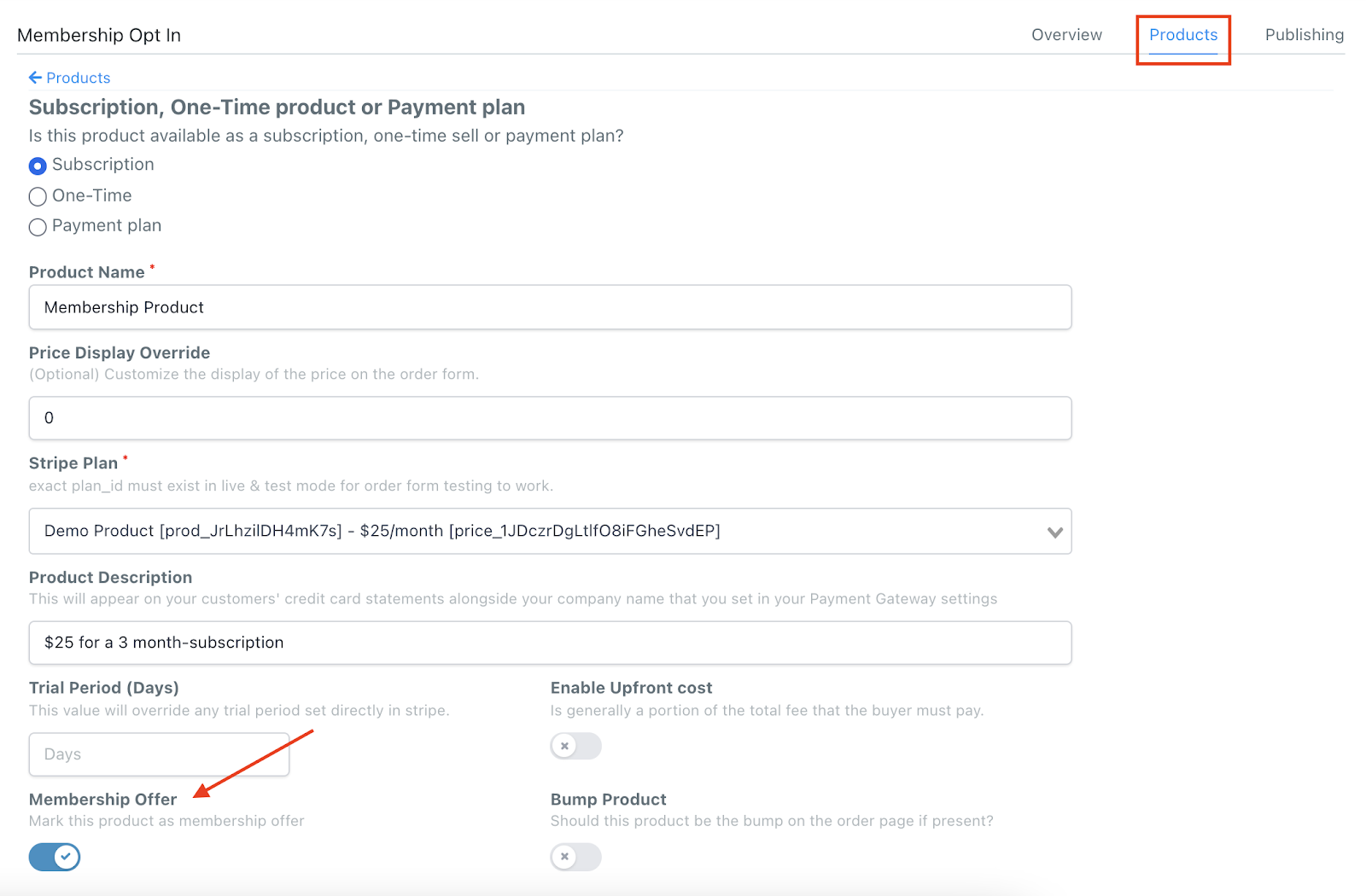Switch to the Overview tab

[1066, 35]
